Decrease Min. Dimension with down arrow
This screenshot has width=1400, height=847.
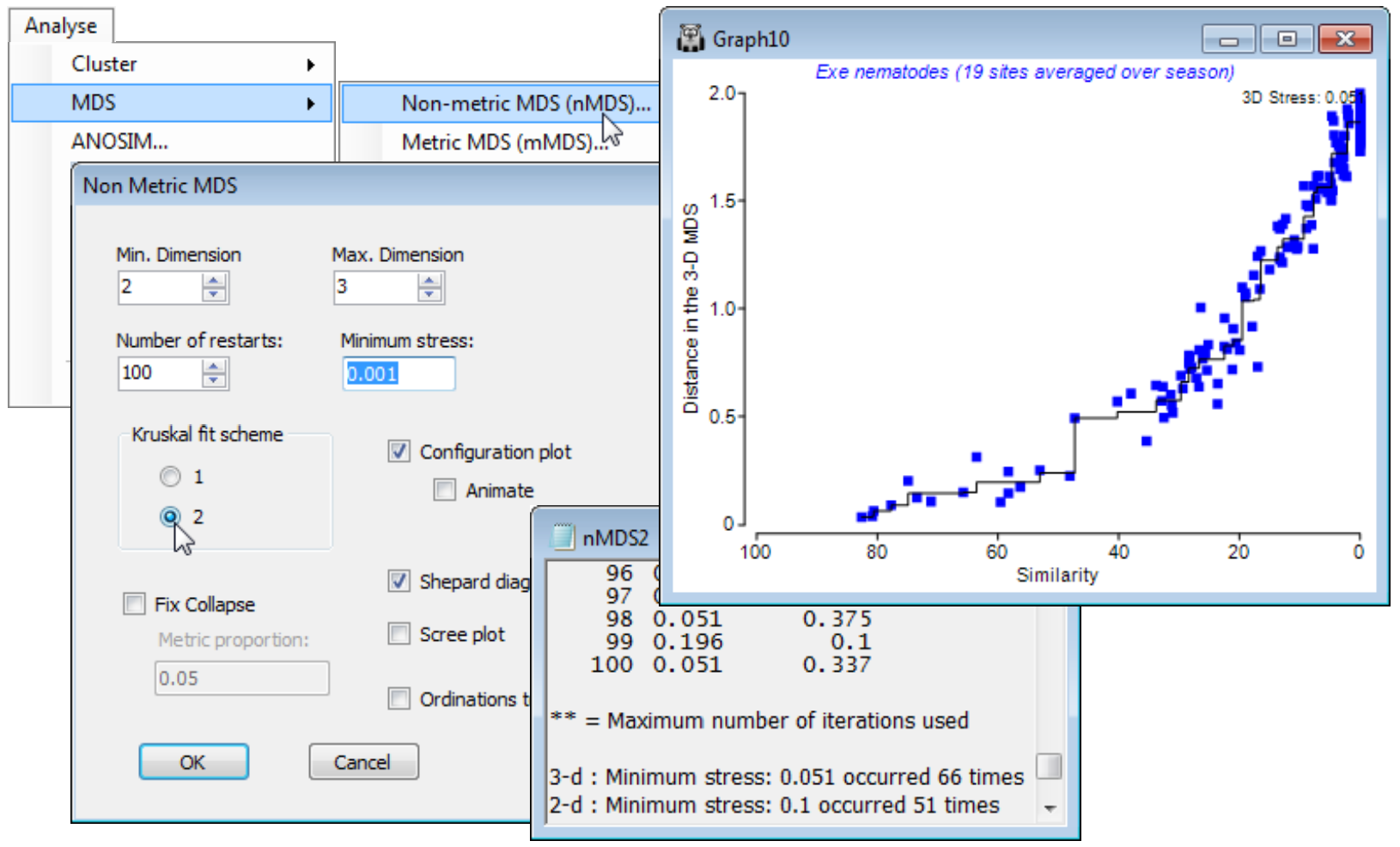point(214,295)
